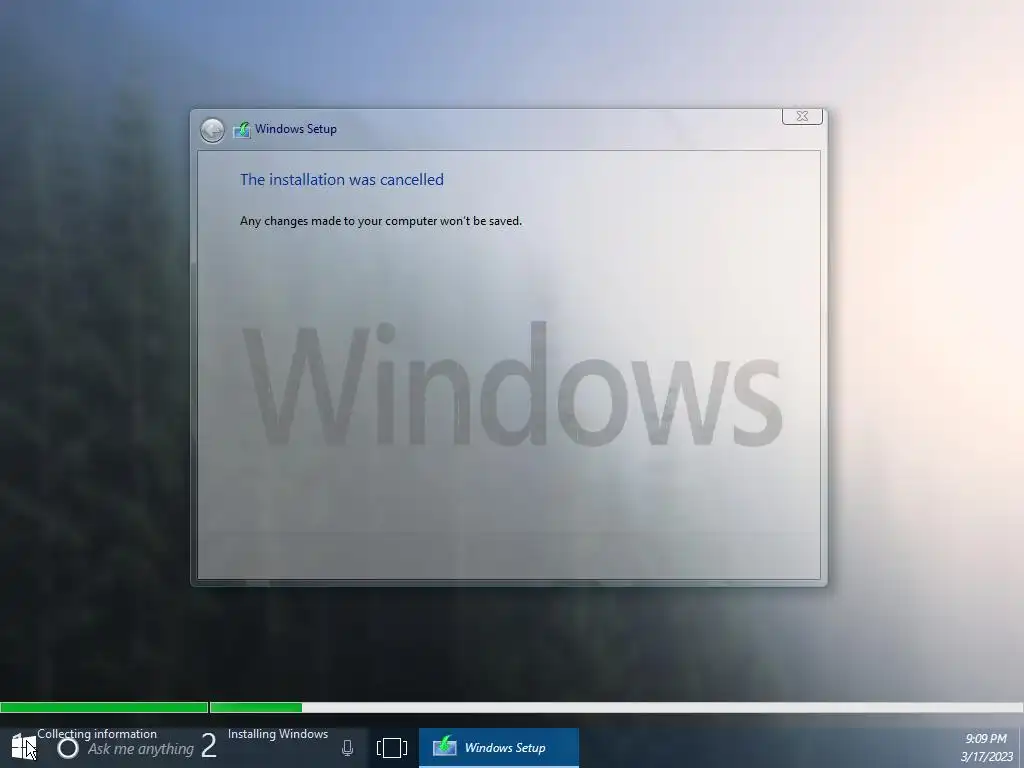Image resolution: width=1024 pixels, height=768 pixels.
Task: Click the Collecting information progress bar
Action: (104, 707)
